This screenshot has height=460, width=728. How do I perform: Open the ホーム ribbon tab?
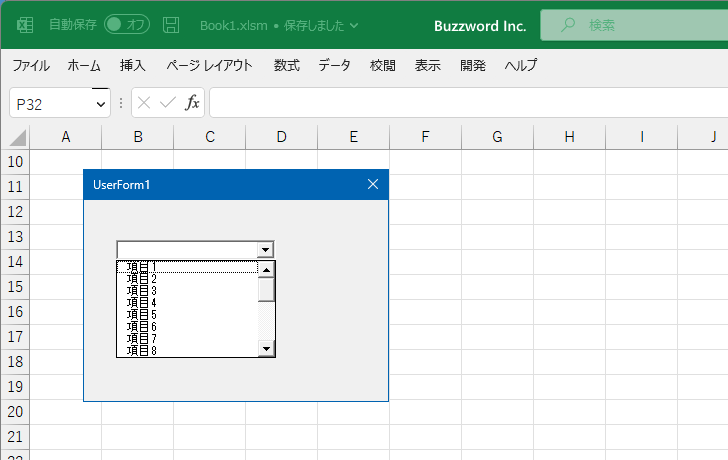84,65
